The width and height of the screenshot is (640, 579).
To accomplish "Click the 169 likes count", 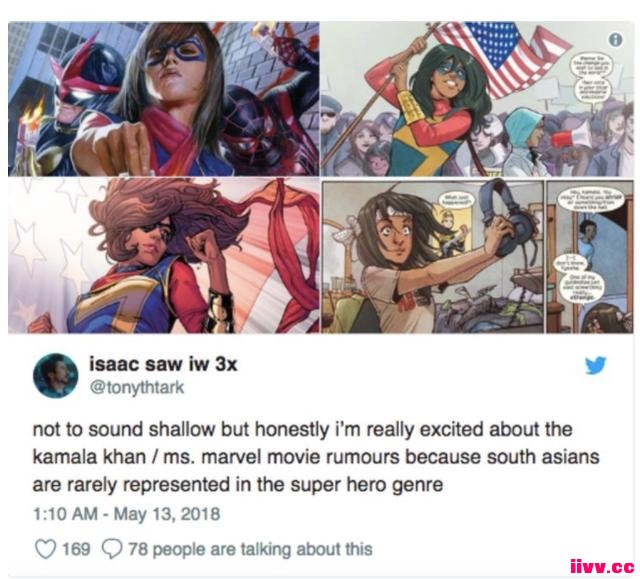I will point(76,549).
